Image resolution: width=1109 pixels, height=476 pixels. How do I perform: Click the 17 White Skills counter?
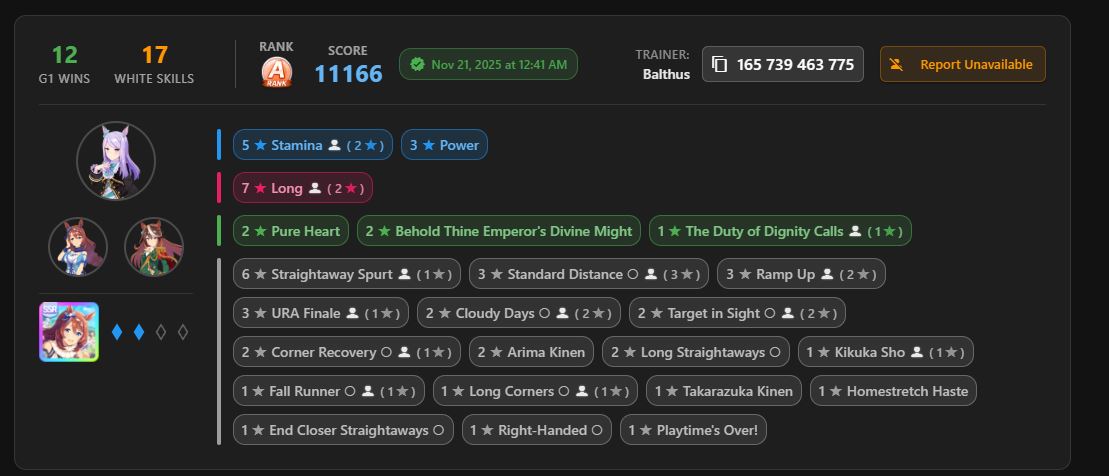154,64
